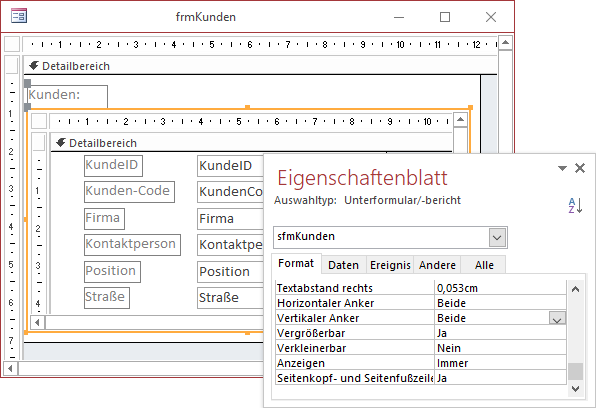This screenshot has height=408, width=596.
Task: Click the Anzeigen value Immer
Action: [500, 363]
